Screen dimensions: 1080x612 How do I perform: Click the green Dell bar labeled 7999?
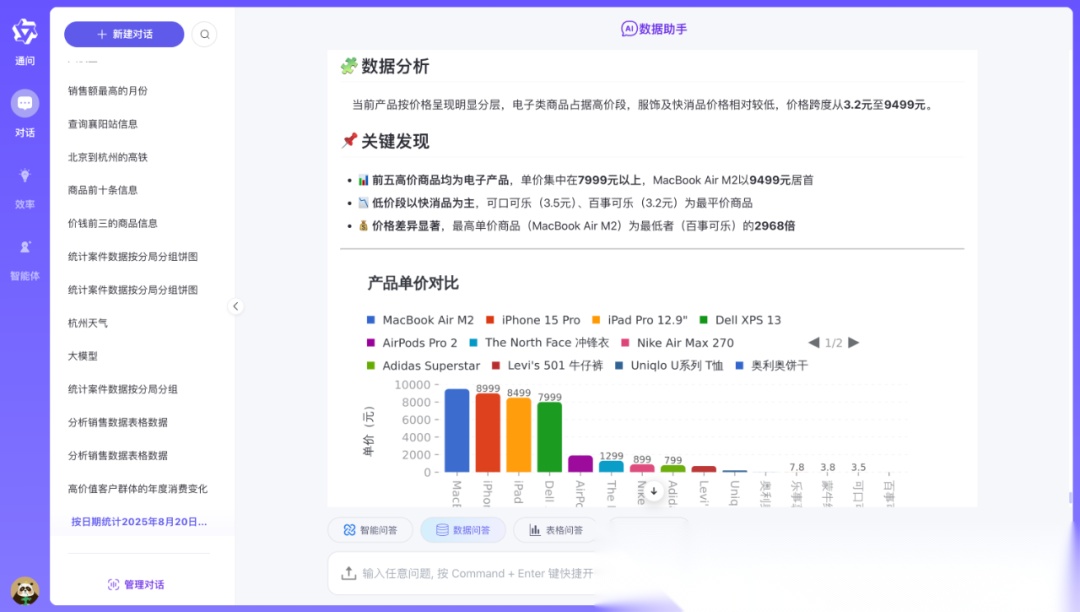coord(550,437)
